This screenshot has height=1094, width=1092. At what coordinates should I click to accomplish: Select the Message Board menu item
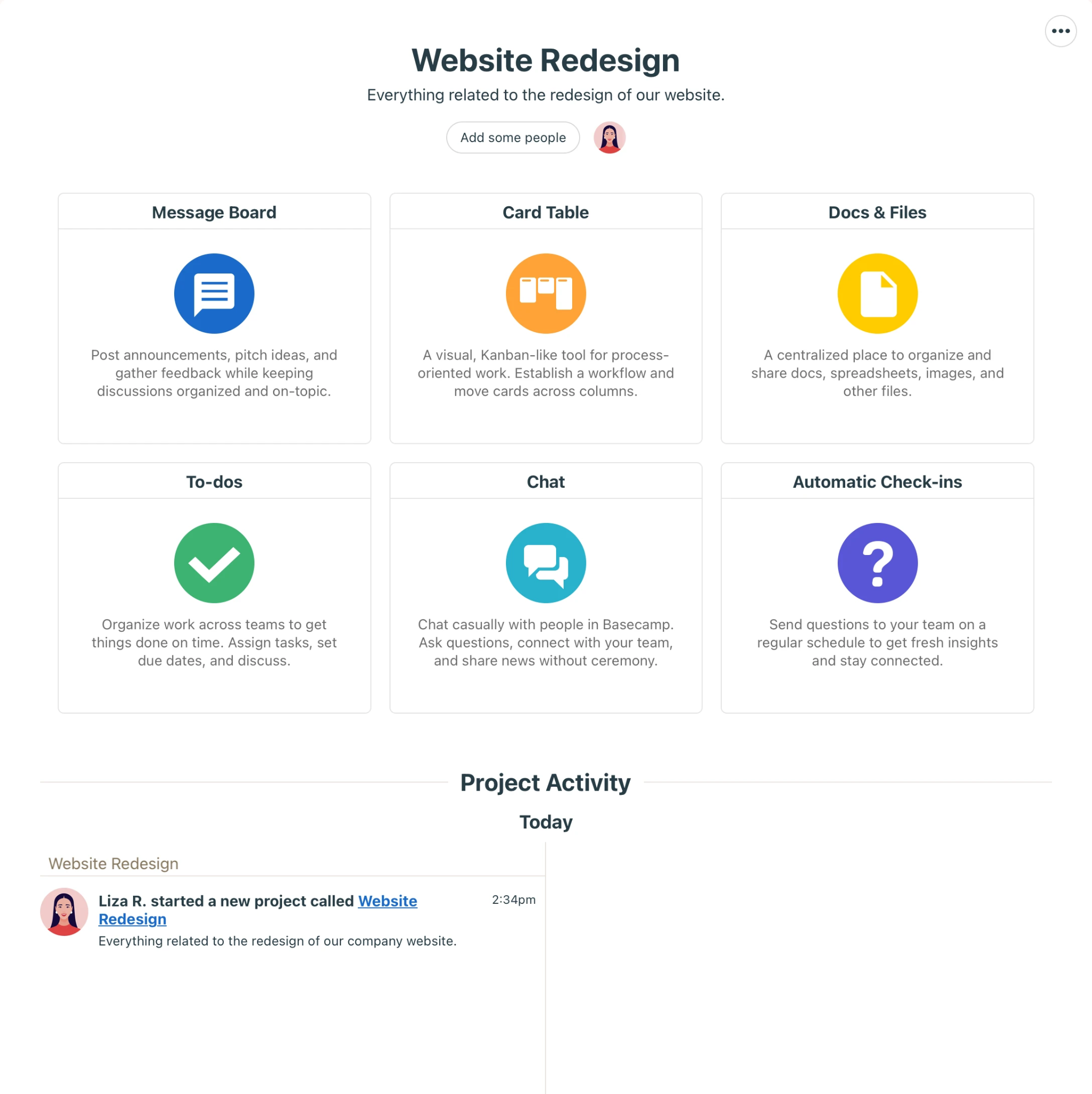pos(214,212)
